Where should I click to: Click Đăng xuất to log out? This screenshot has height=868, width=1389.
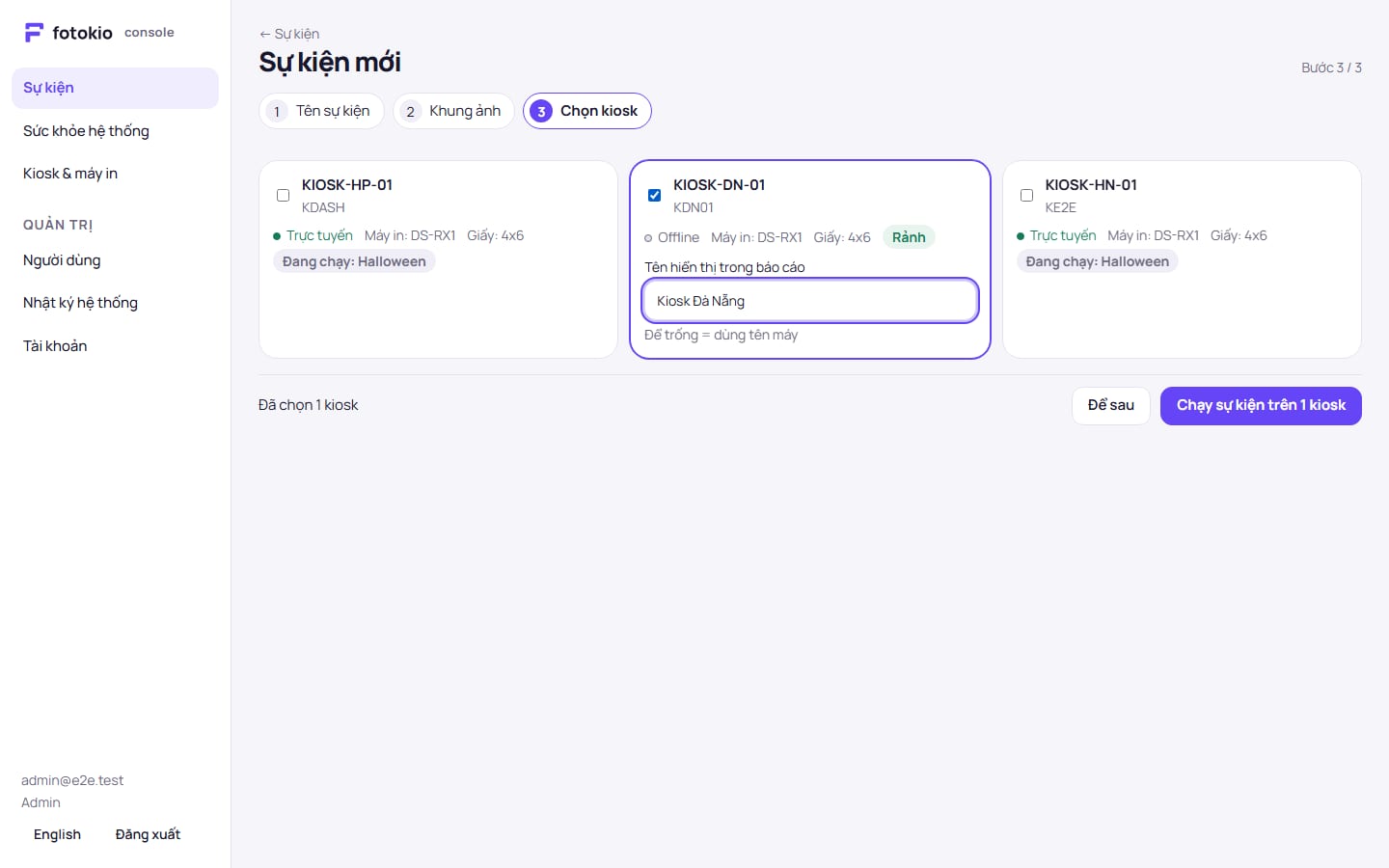click(148, 835)
